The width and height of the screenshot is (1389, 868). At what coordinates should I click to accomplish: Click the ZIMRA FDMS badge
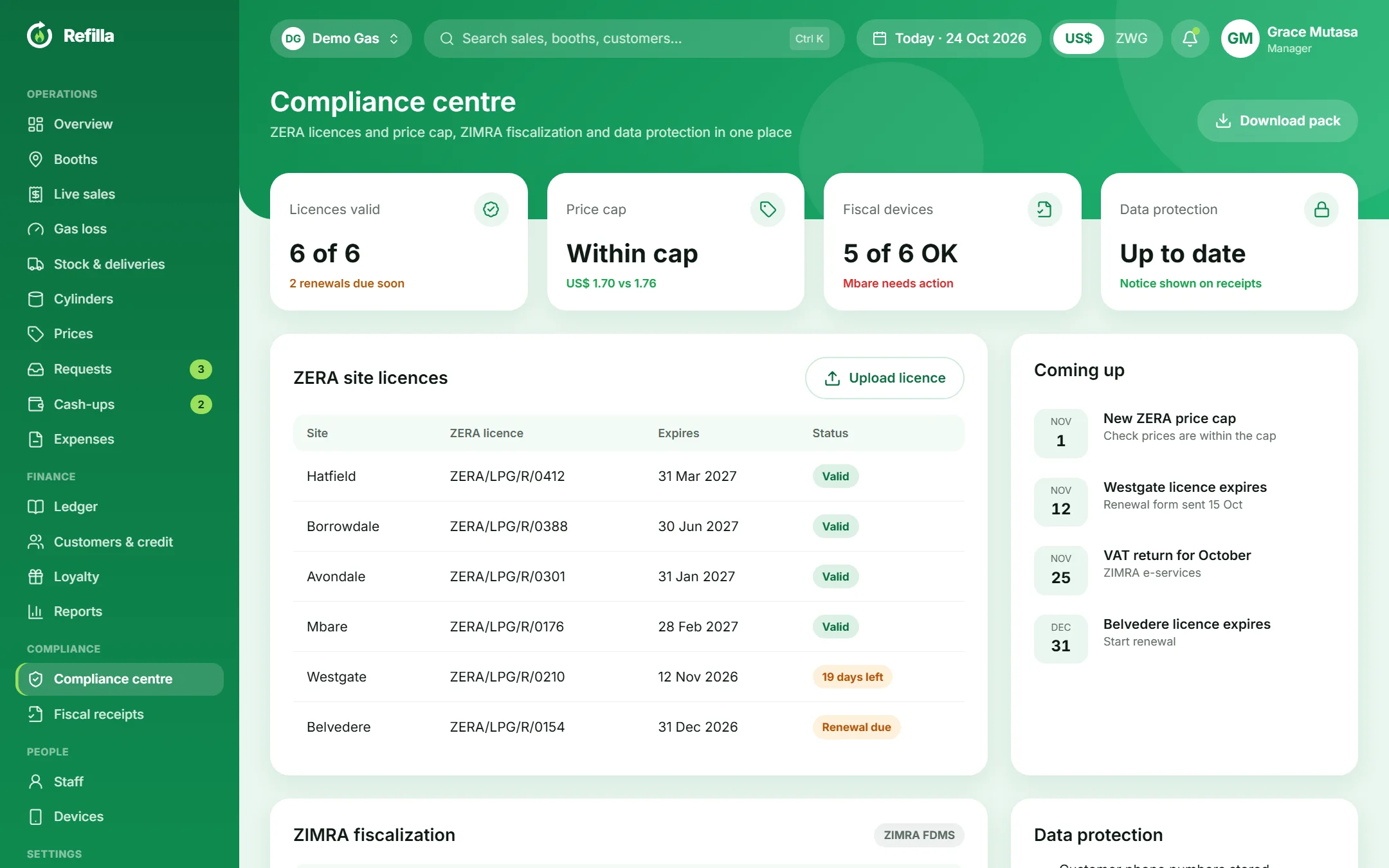click(919, 835)
